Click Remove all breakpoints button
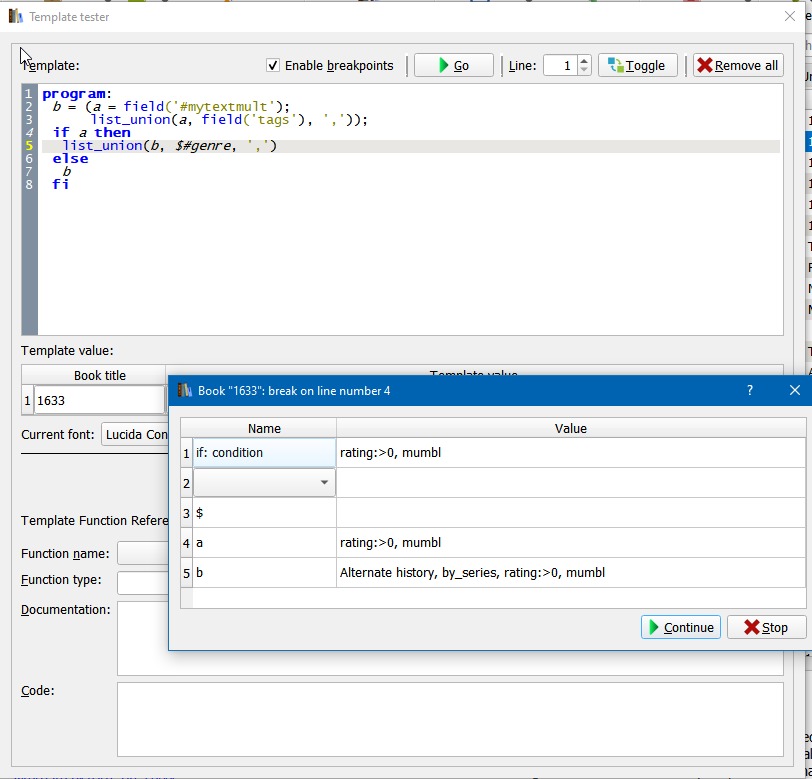812x779 pixels. click(737, 66)
